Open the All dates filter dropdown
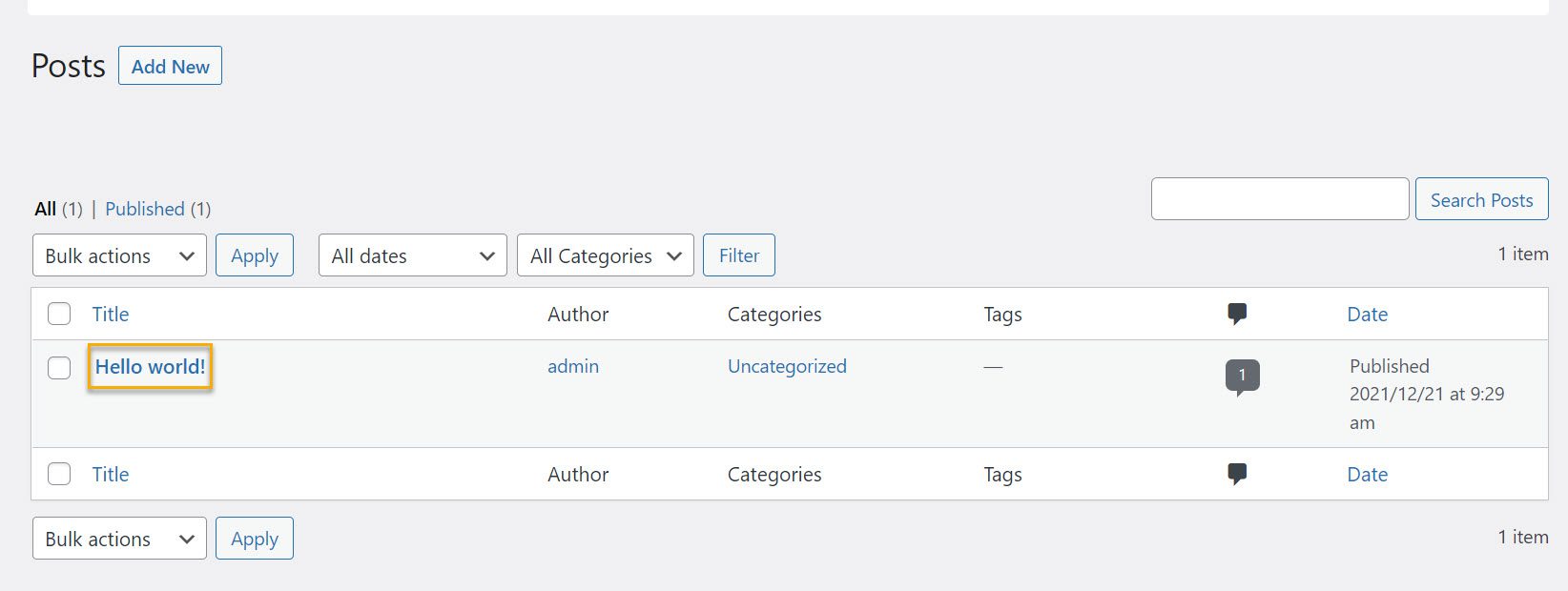 pyautogui.click(x=411, y=255)
